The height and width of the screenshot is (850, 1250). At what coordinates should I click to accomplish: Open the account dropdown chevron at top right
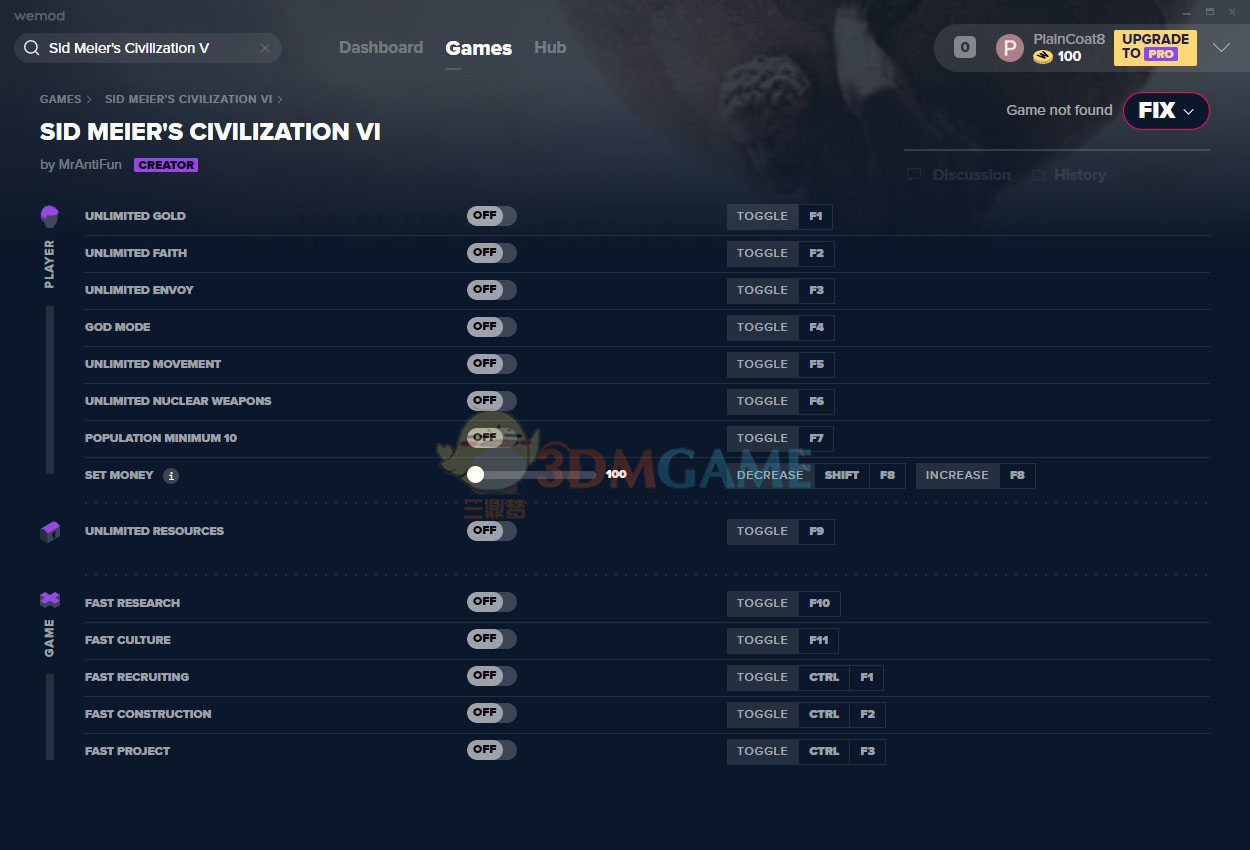pos(1222,47)
